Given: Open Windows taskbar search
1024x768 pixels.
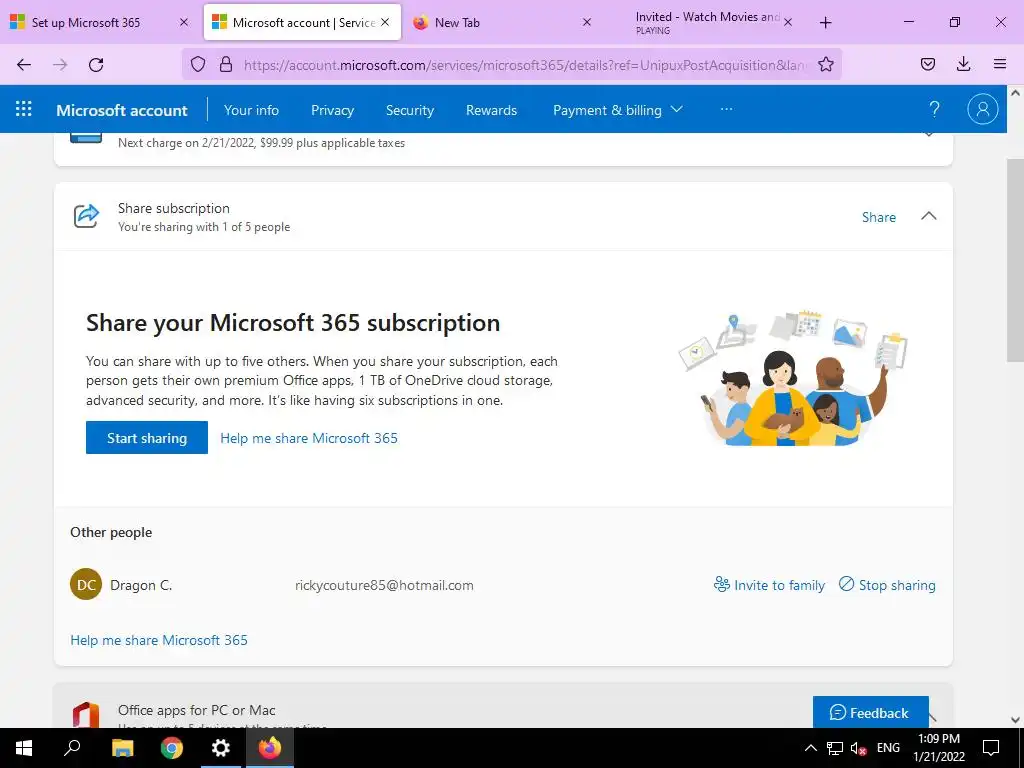Looking at the screenshot, I should pyautogui.click(x=72, y=748).
